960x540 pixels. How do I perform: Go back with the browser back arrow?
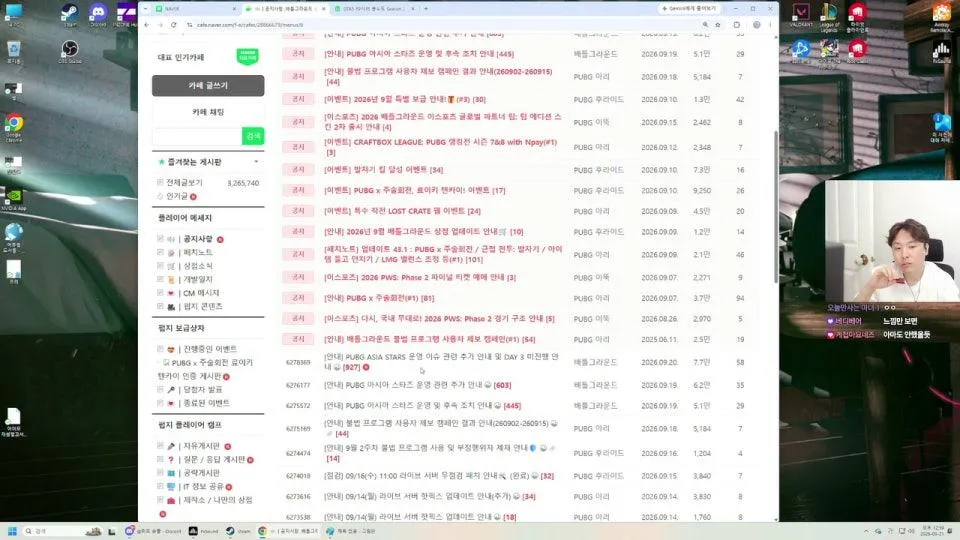[147, 25]
